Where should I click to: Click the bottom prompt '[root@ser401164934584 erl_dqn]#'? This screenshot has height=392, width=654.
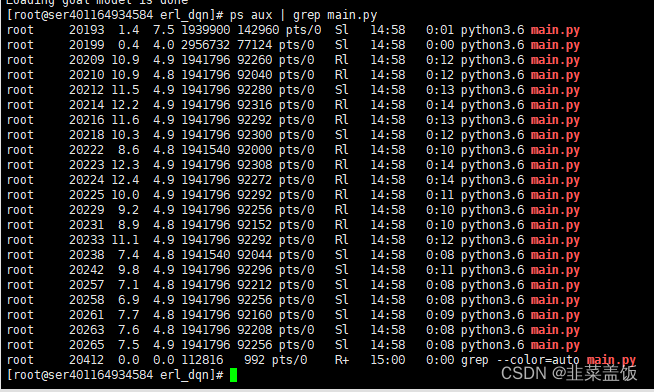(116, 375)
